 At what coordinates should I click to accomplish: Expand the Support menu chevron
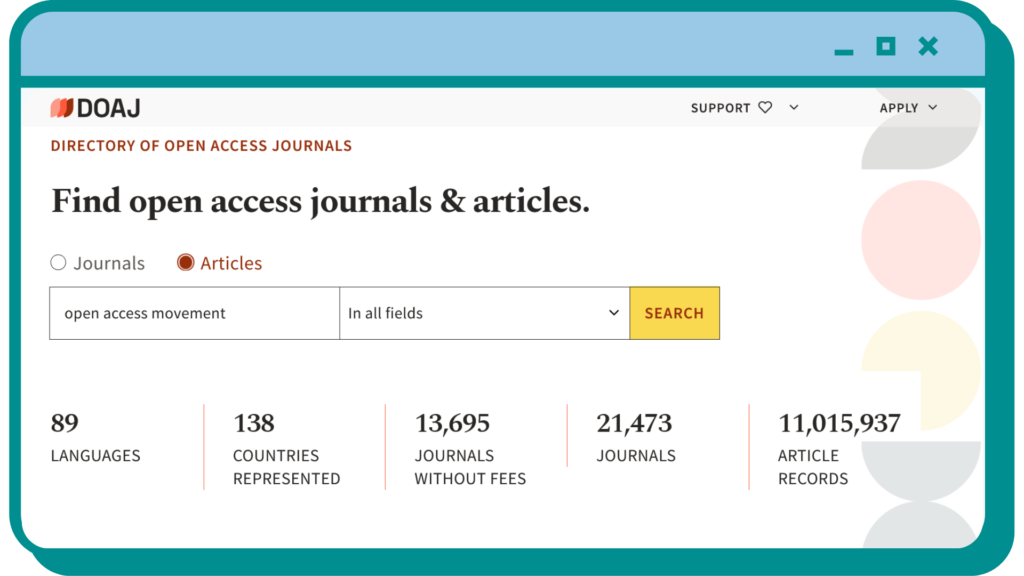(794, 108)
